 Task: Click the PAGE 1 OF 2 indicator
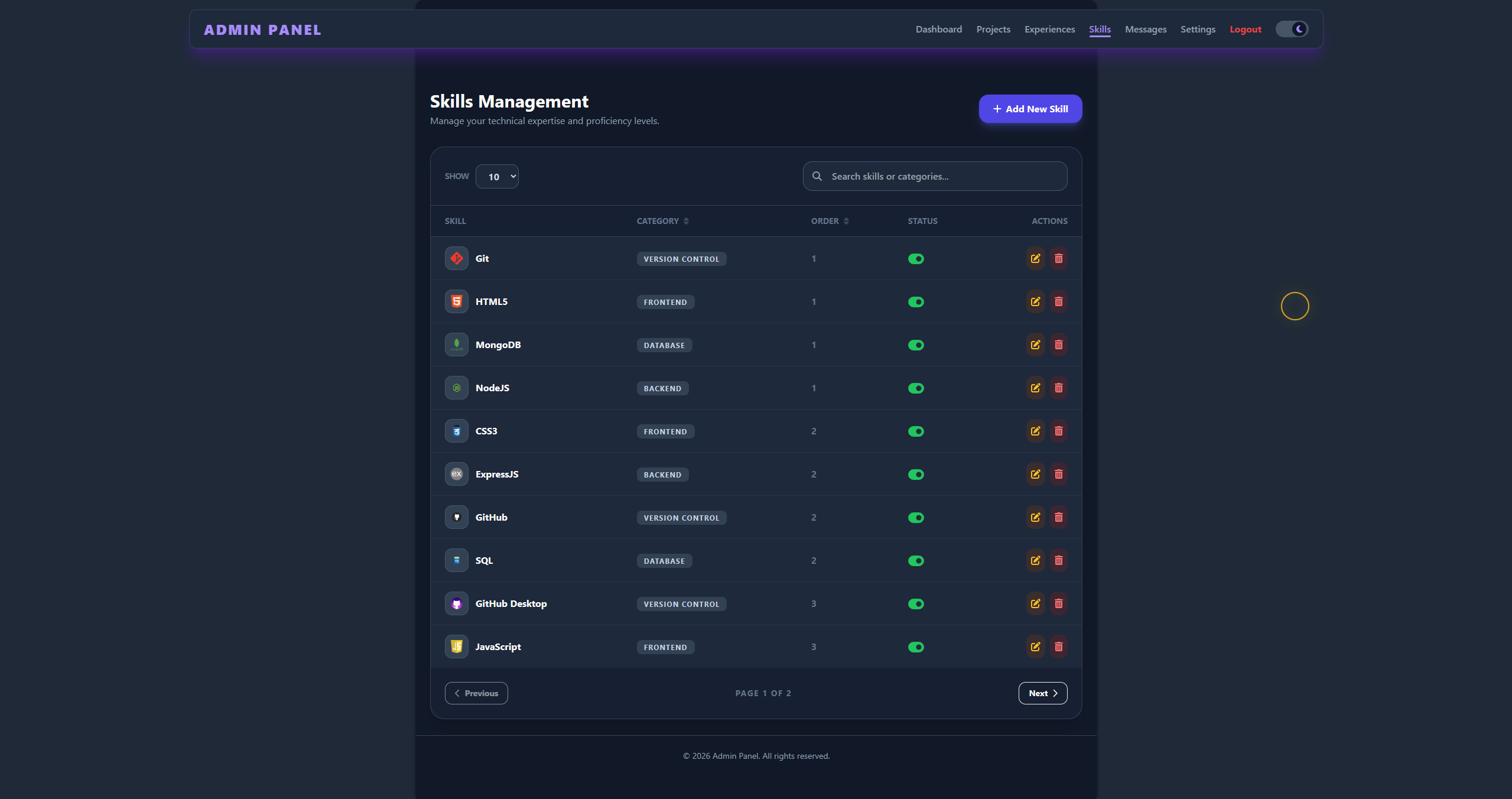tap(763, 693)
